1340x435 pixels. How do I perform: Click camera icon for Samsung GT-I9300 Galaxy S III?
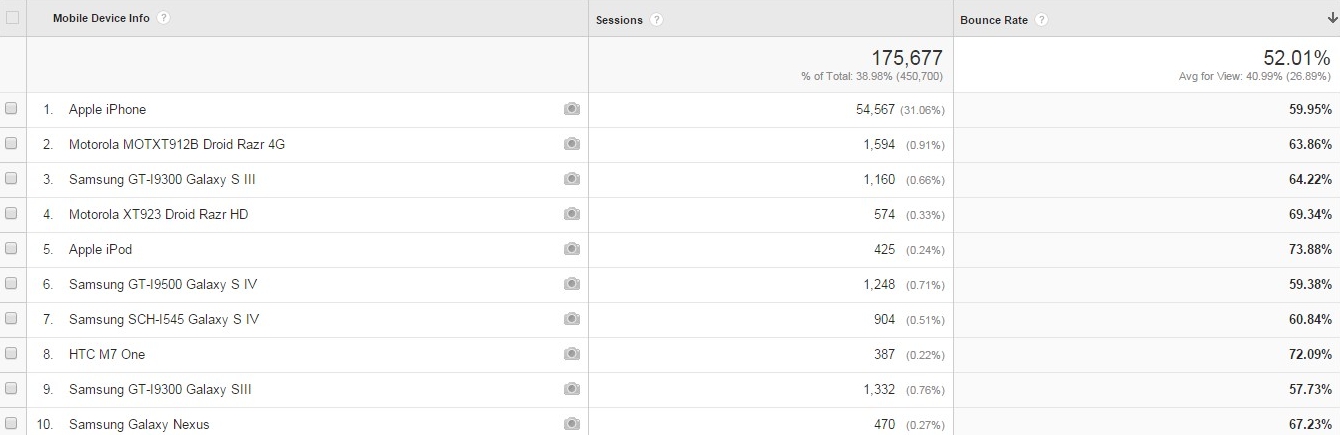pyautogui.click(x=572, y=179)
